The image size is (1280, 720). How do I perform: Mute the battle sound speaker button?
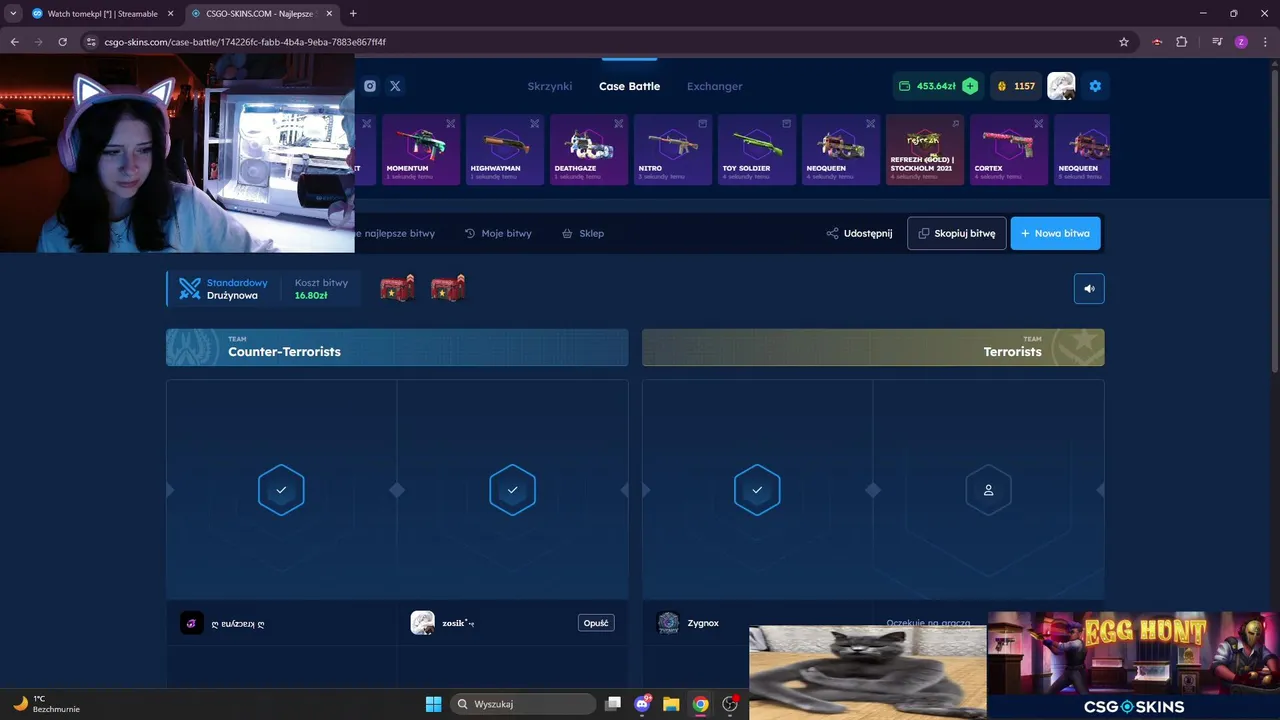click(1089, 288)
